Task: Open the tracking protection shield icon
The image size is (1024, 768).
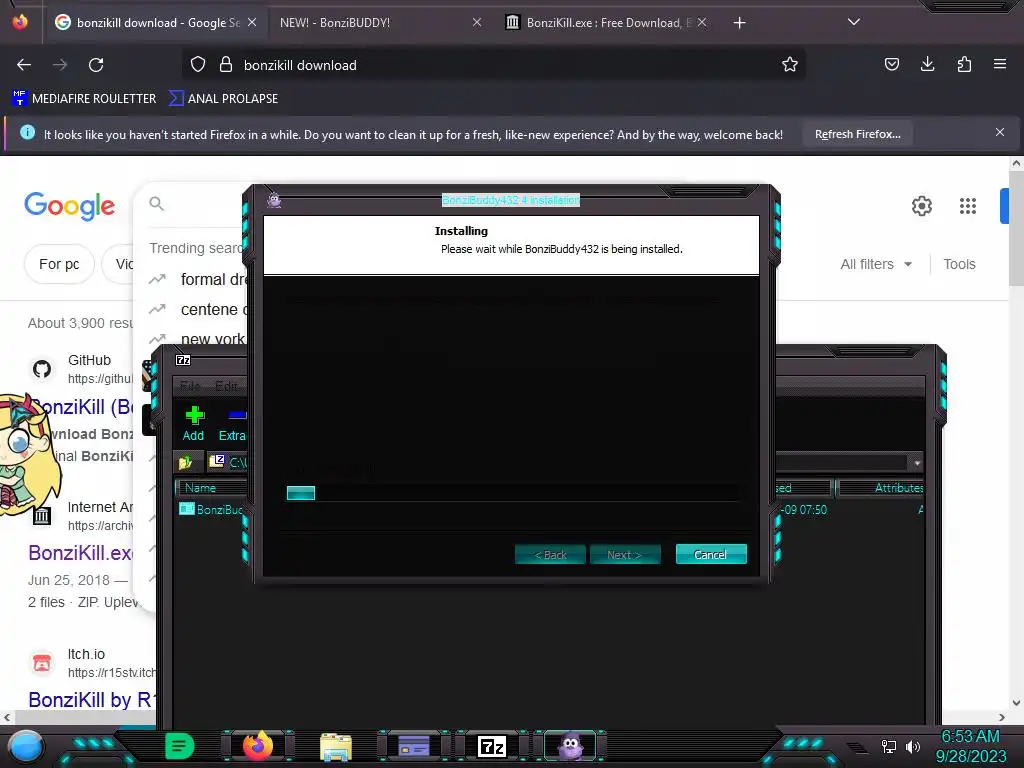Action: coord(198,65)
